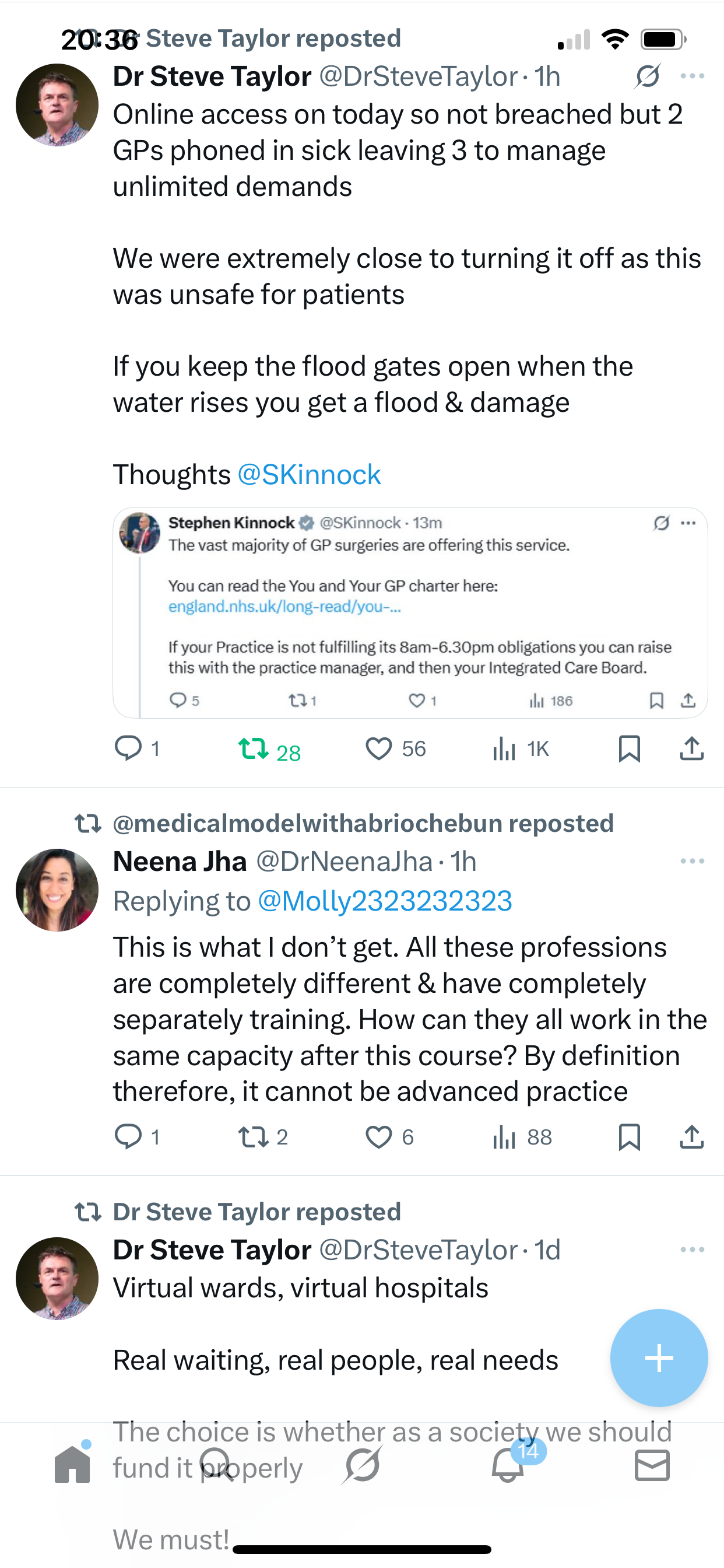Screen dimensions: 724x1568
Task: Share the Online access GP post
Action: pyautogui.click(x=692, y=748)
